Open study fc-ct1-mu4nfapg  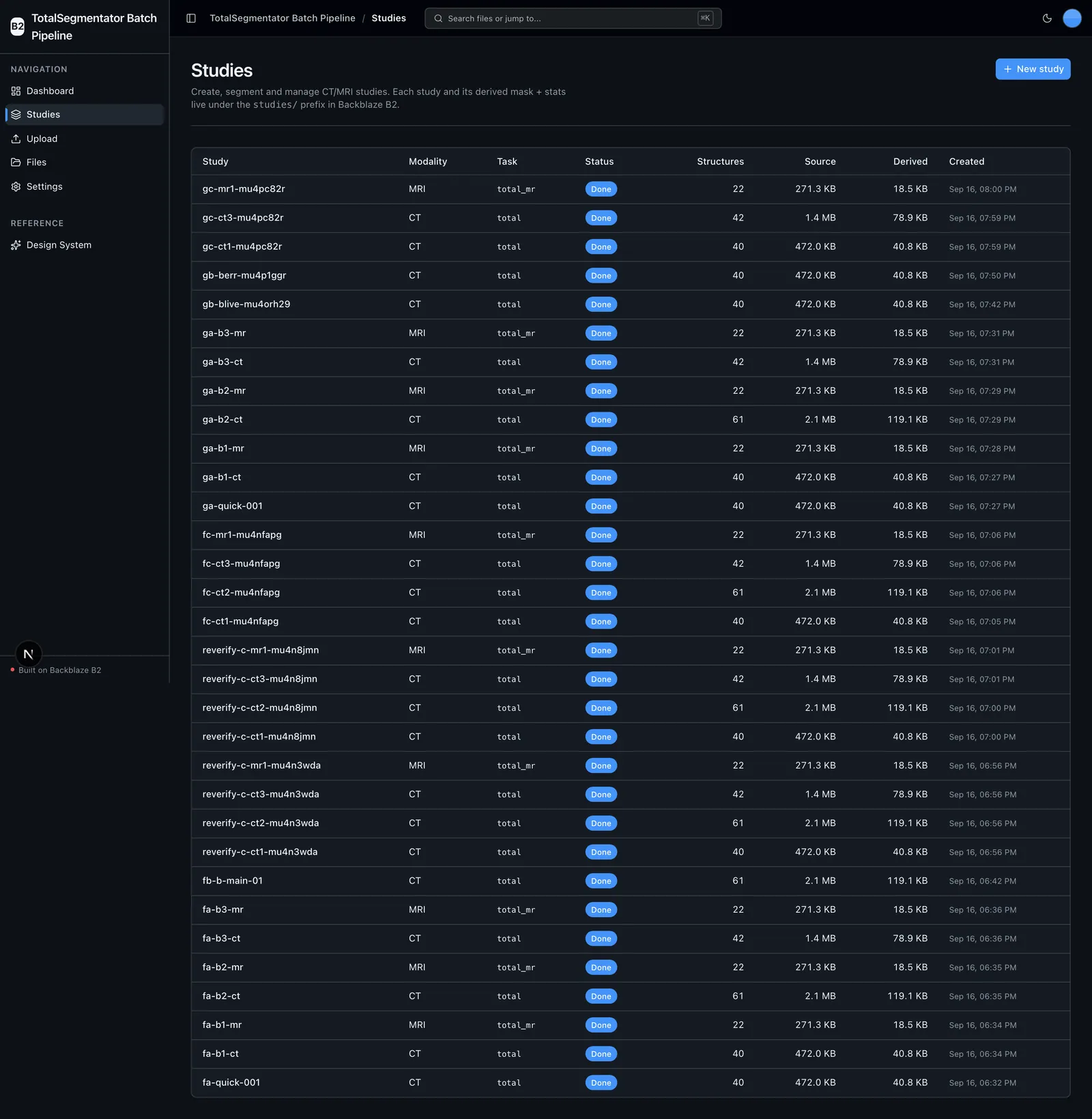[x=241, y=621]
